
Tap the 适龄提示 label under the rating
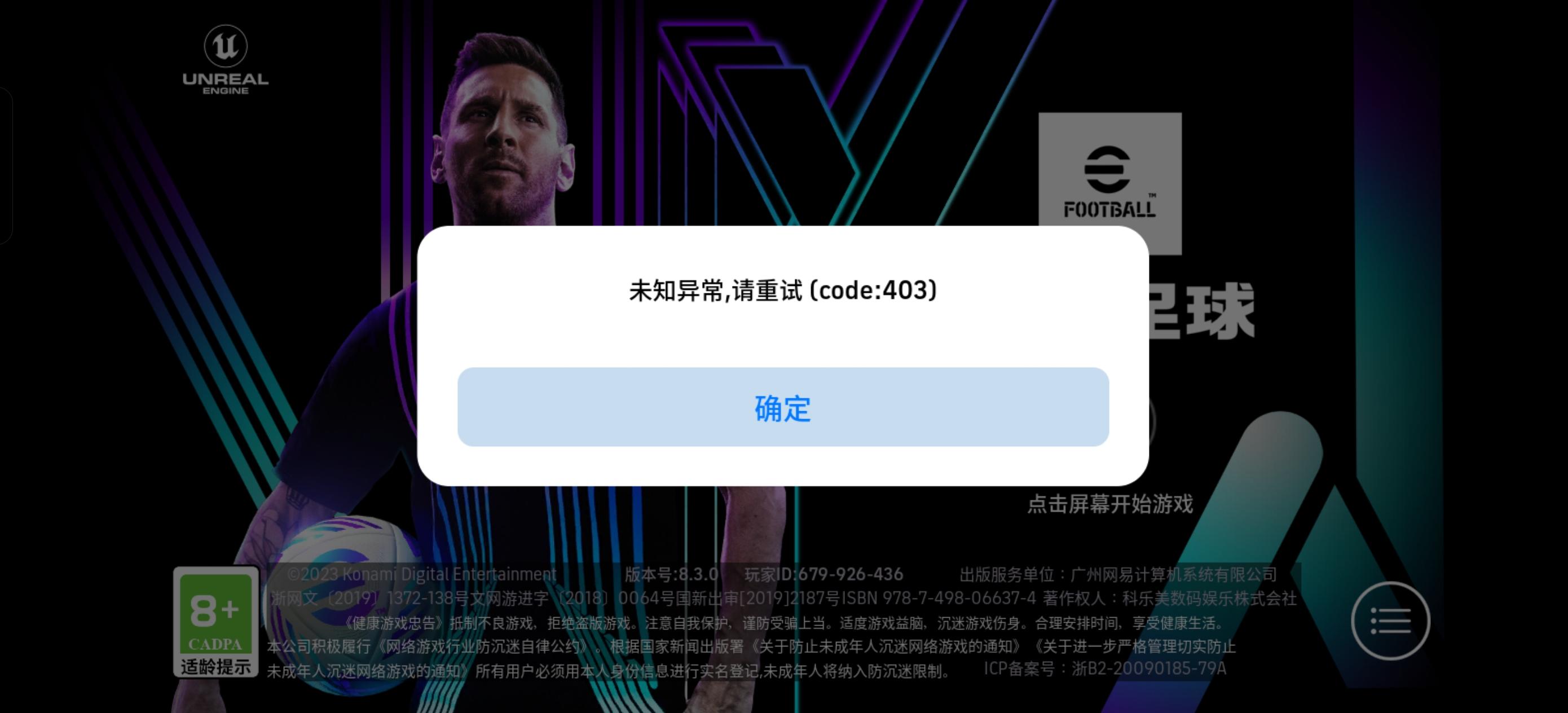pos(216,667)
